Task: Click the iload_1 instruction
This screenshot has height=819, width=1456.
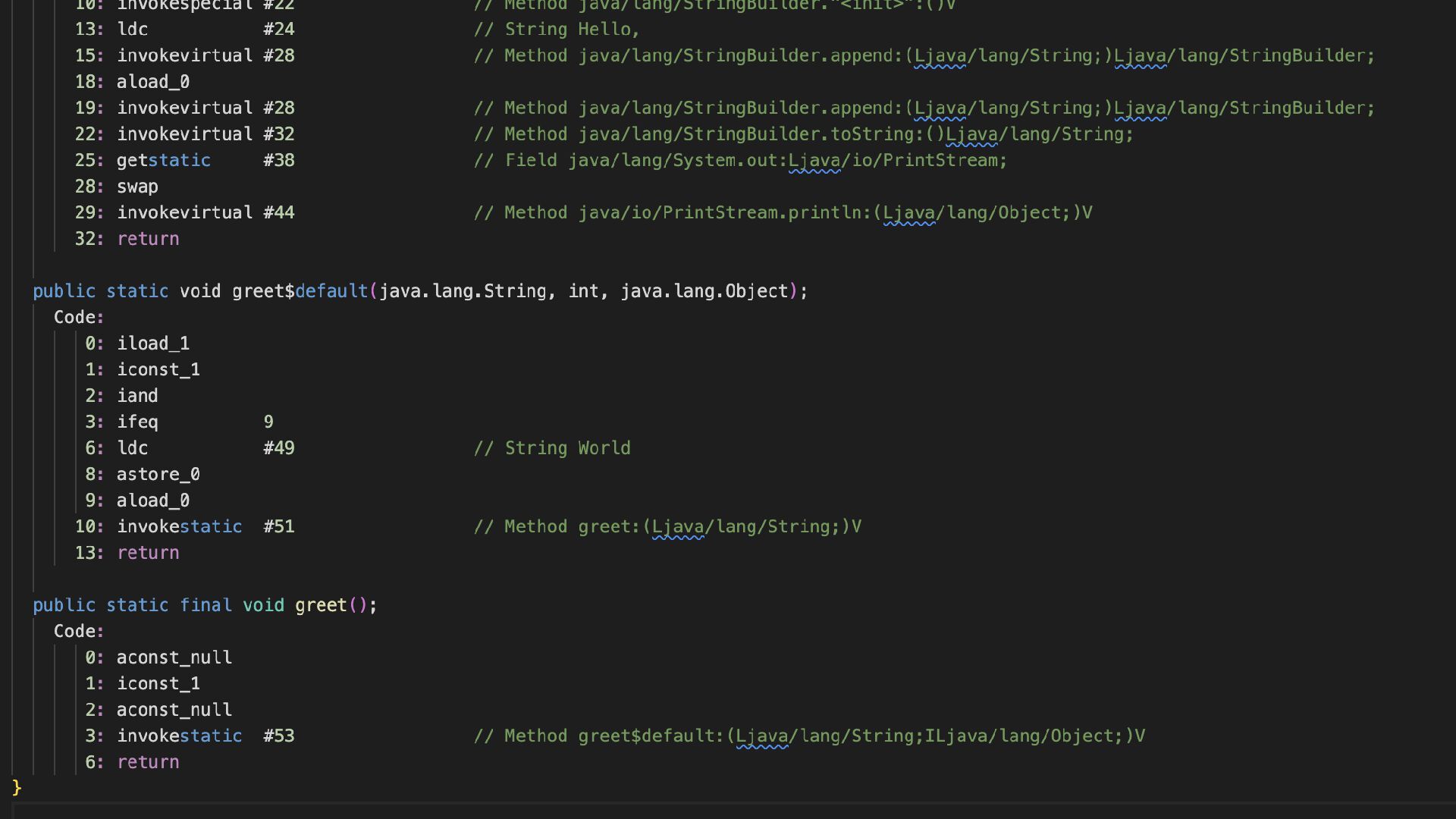Action: tap(152, 344)
